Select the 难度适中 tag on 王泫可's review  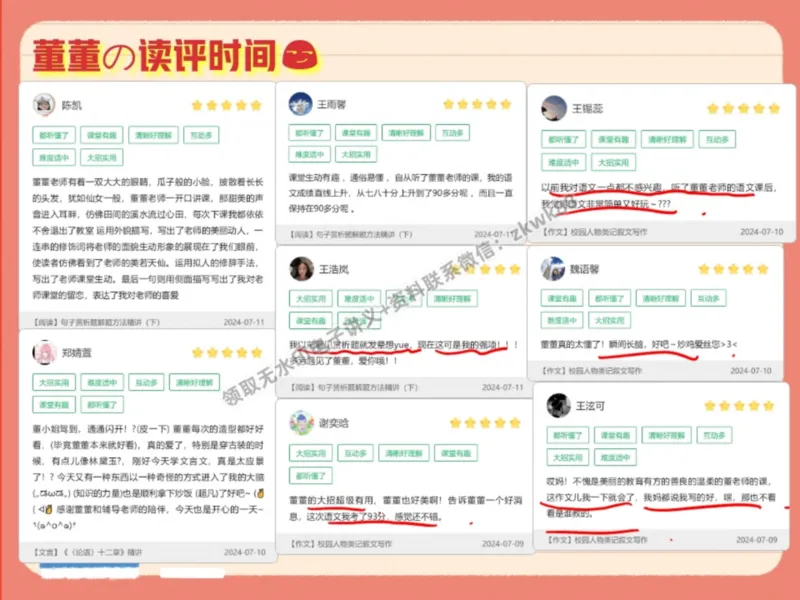(x=615, y=457)
